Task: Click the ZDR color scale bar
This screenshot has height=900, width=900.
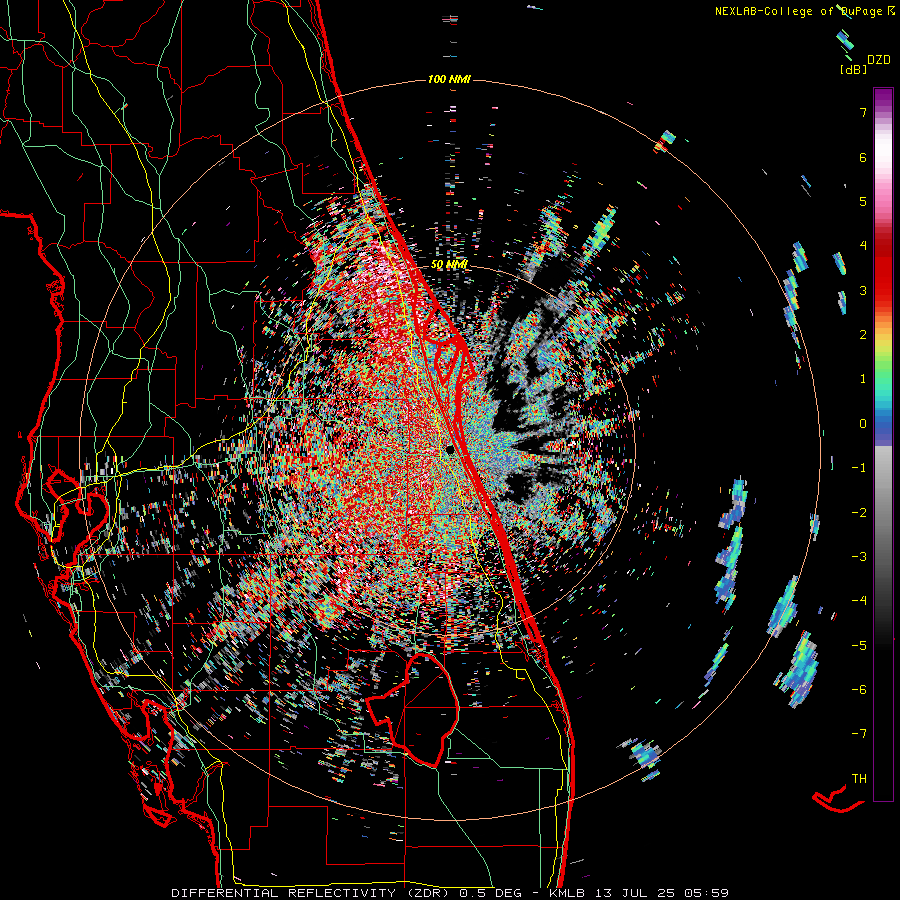Action: pyautogui.click(x=883, y=444)
